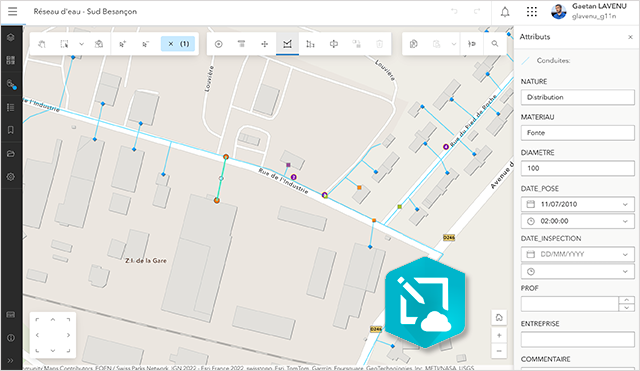Viewport: 640px width, 371px height.
Task: Click the white midpoint vertex on selected pipe
Action: [221, 178]
